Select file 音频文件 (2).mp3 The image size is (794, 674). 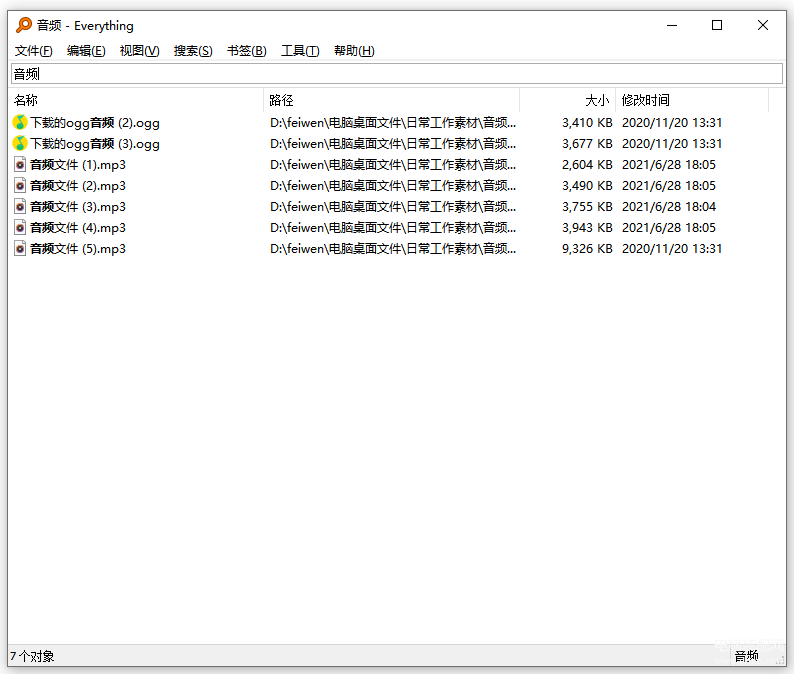78,186
